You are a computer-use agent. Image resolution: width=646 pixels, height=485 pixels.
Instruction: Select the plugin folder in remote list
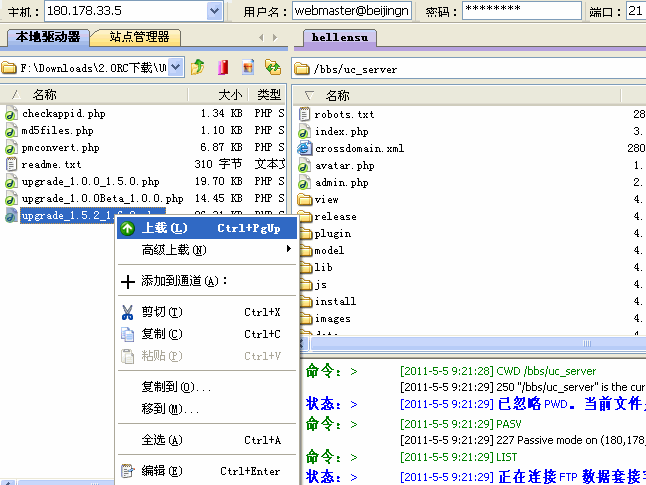(x=332, y=234)
